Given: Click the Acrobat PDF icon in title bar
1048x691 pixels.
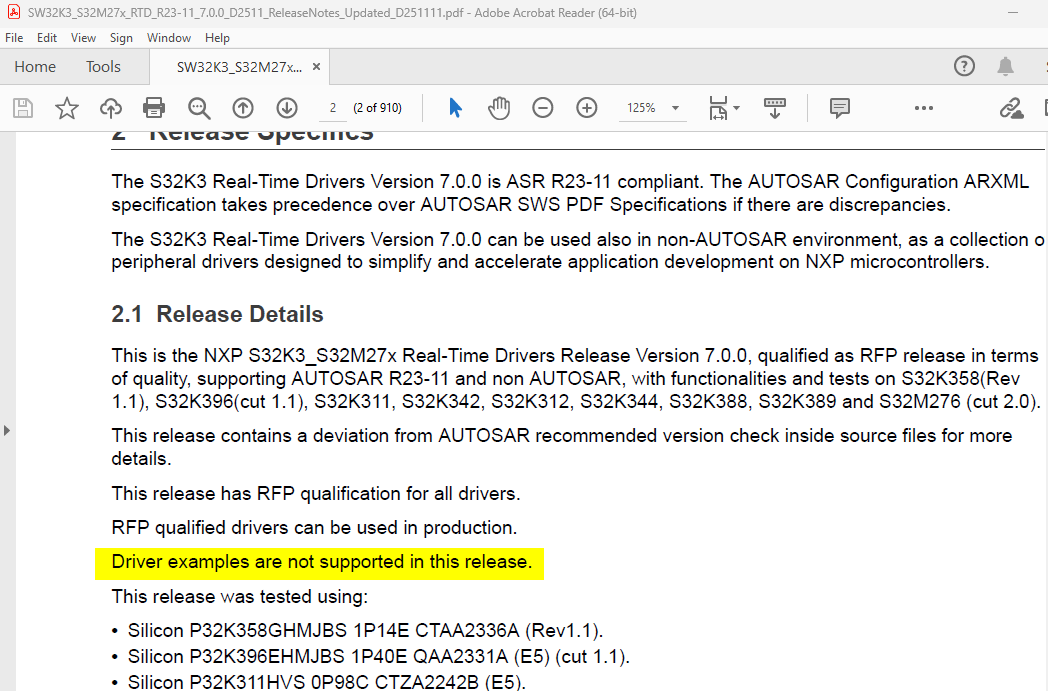Looking at the screenshot, I should [x=13, y=12].
